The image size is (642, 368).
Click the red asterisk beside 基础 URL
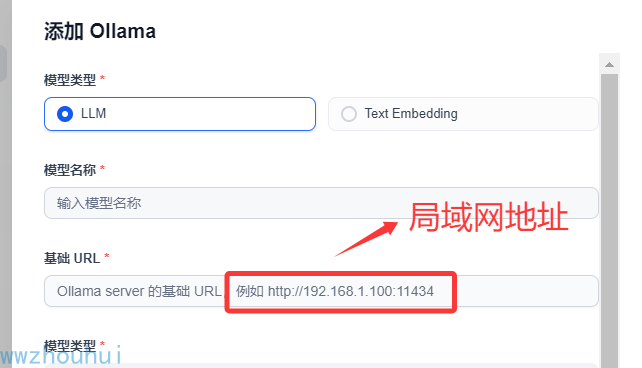tap(107, 256)
